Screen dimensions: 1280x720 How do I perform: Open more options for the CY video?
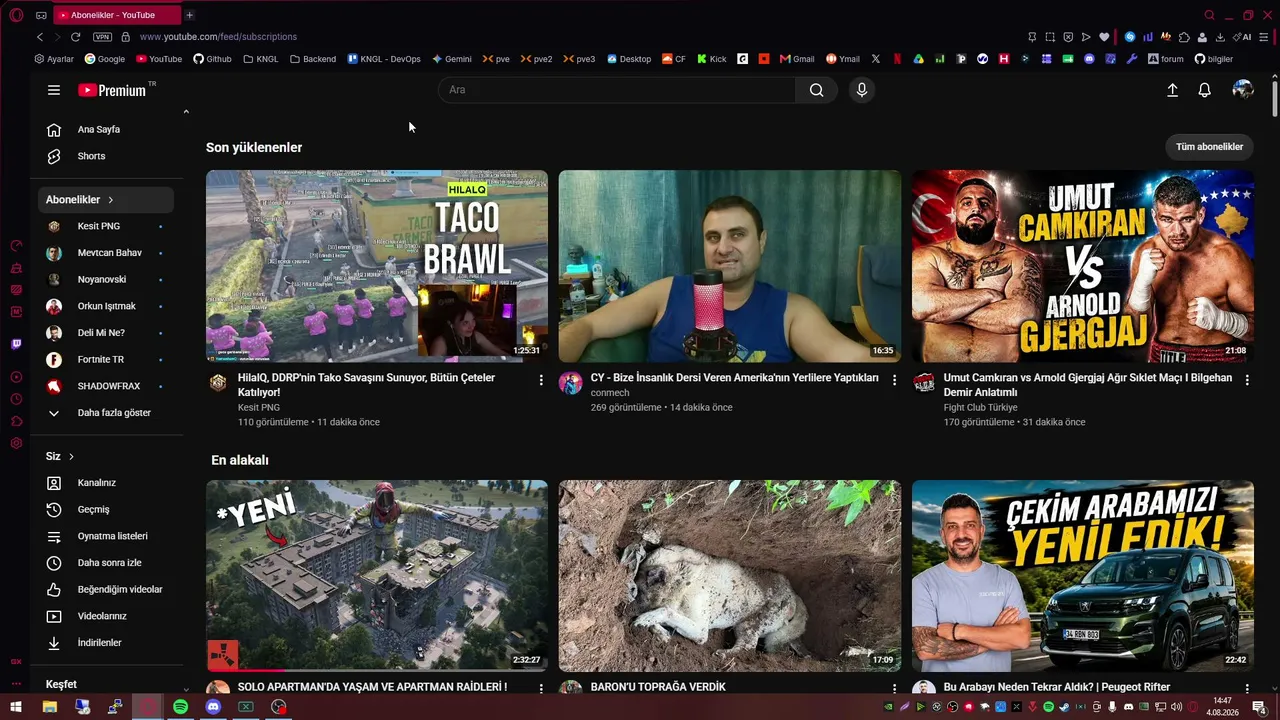click(x=894, y=380)
